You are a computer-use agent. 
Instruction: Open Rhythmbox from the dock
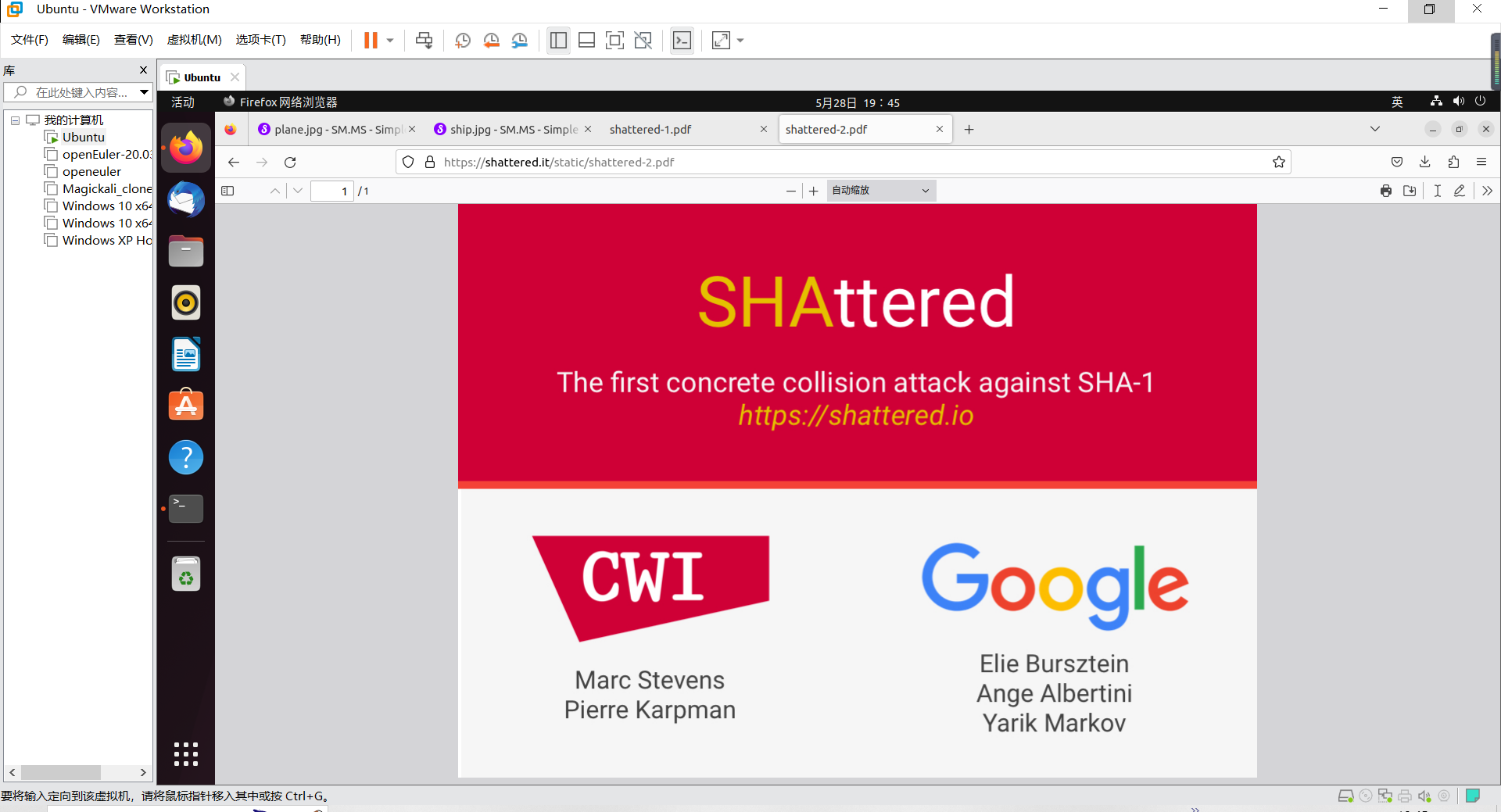coord(186,302)
